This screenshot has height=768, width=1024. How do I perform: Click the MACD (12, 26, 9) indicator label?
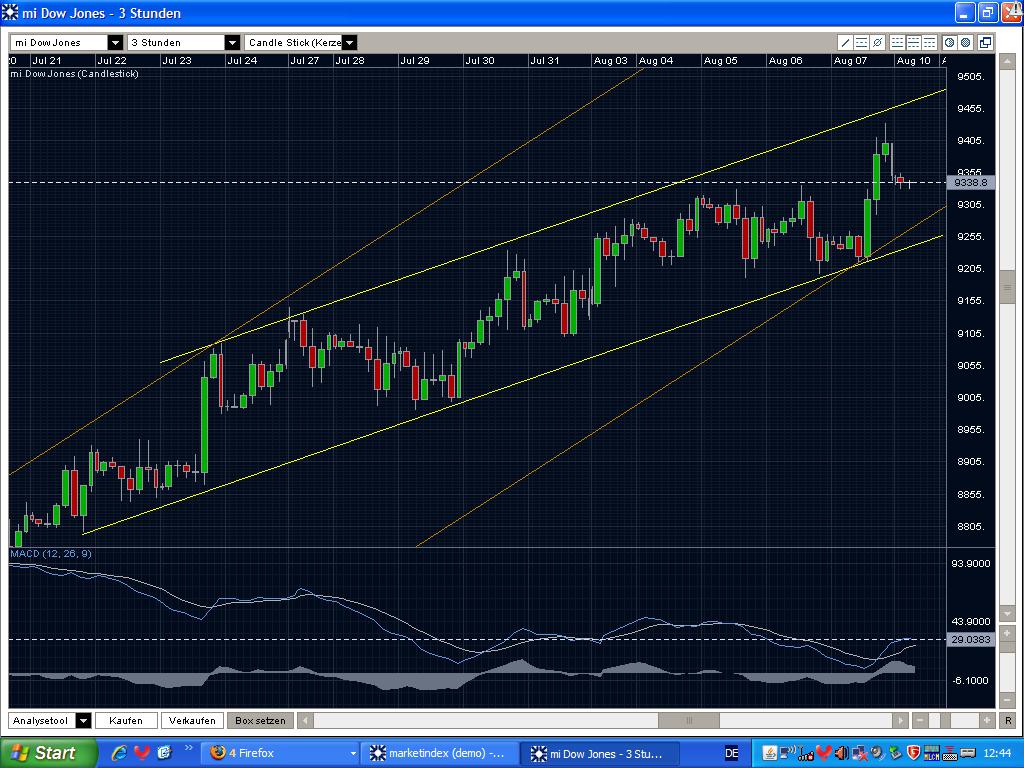click(51, 554)
